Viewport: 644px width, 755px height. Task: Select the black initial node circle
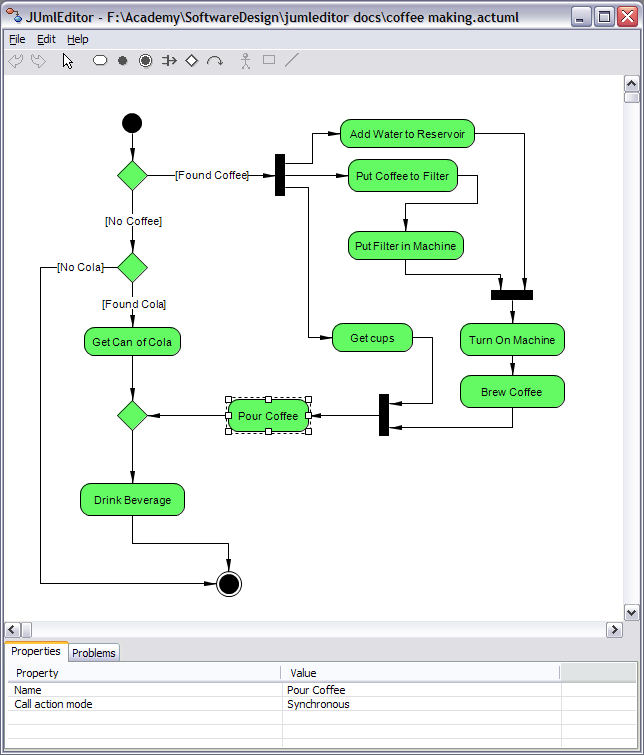click(x=132, y=123)
